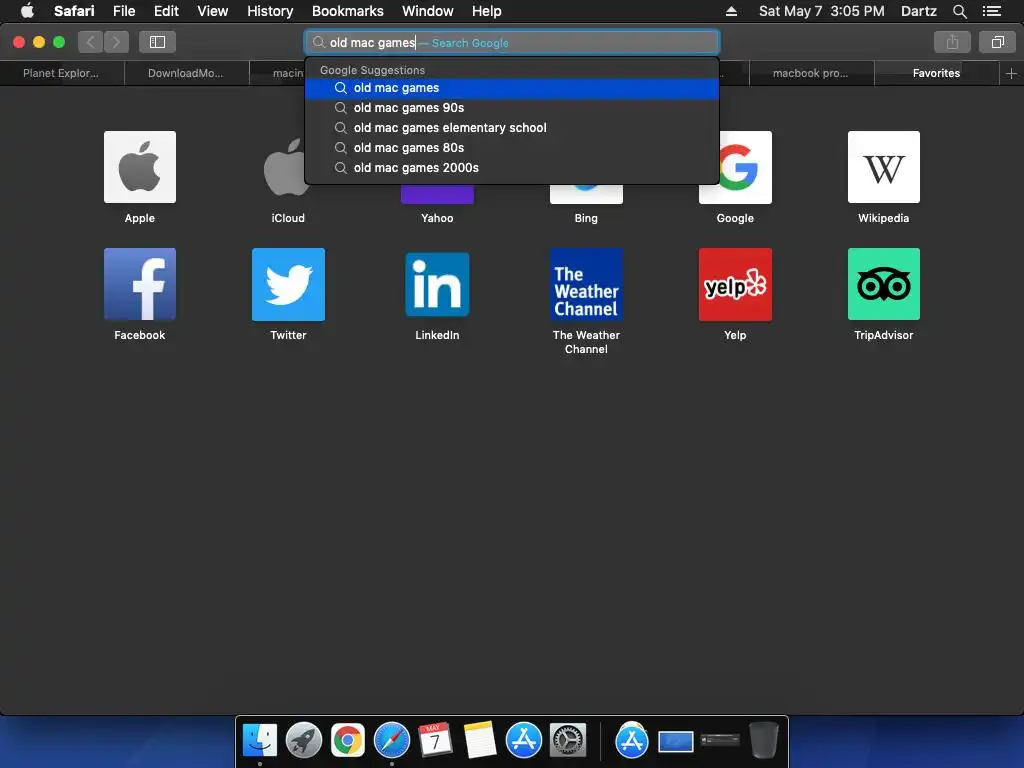Open the Facebook favorite tile
The width and height of the screenshot is (1024, 768).
pyautogui.click(x=140, y=284)
